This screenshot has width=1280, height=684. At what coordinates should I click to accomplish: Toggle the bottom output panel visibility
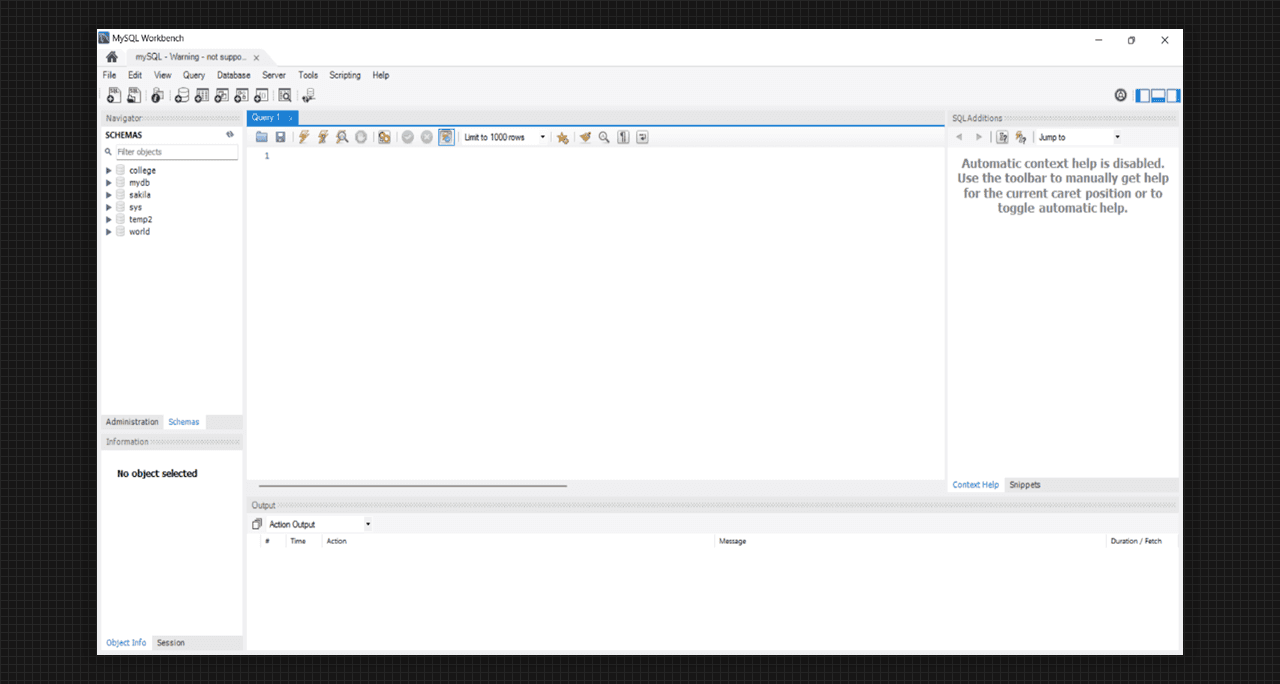(1158, 96)
